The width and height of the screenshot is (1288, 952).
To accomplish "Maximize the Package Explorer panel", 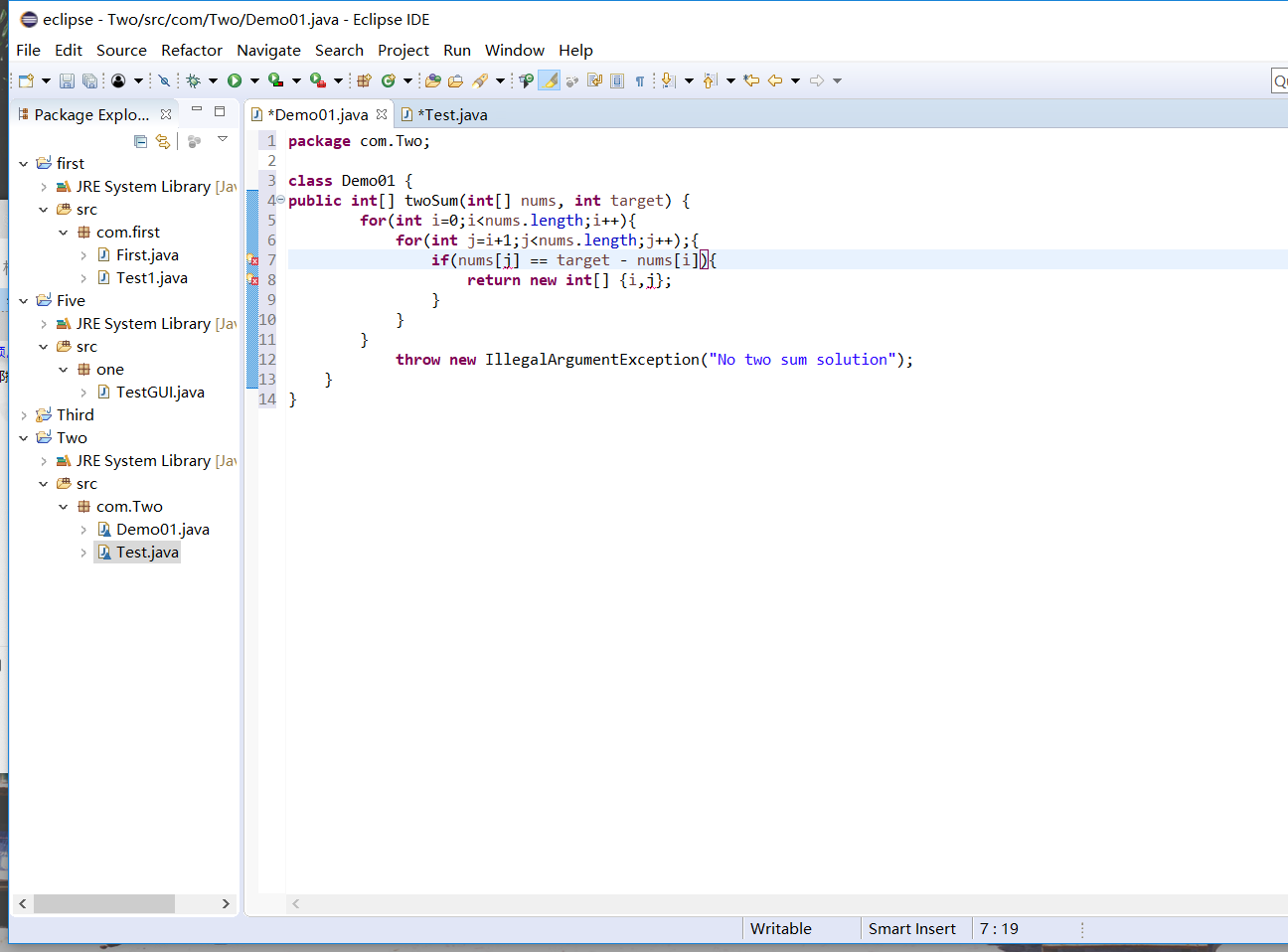I will (x=220, y=111).
